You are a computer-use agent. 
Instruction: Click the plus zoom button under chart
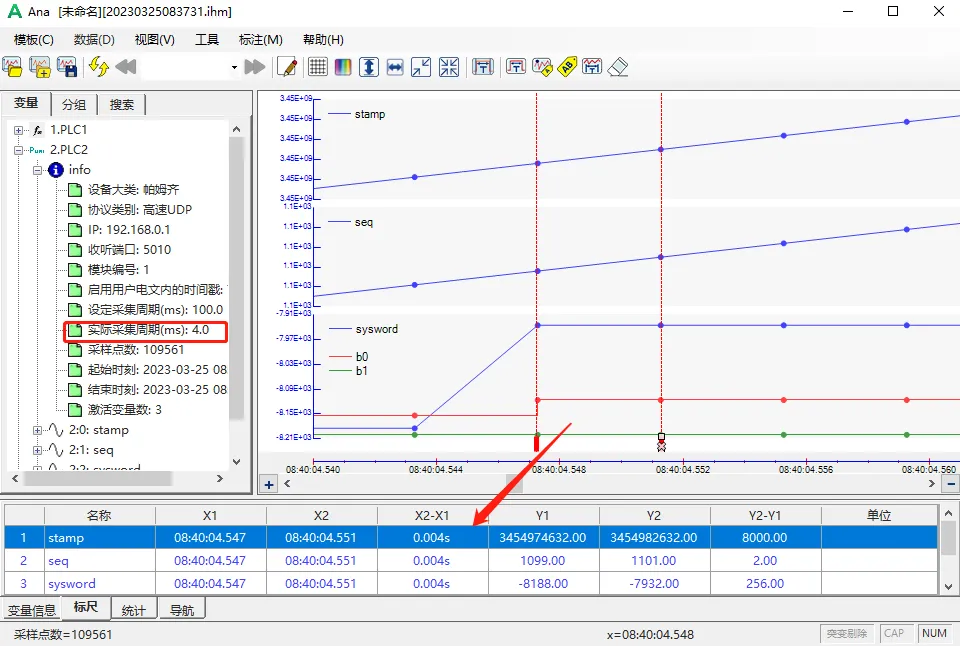click(x=269, y=484)
